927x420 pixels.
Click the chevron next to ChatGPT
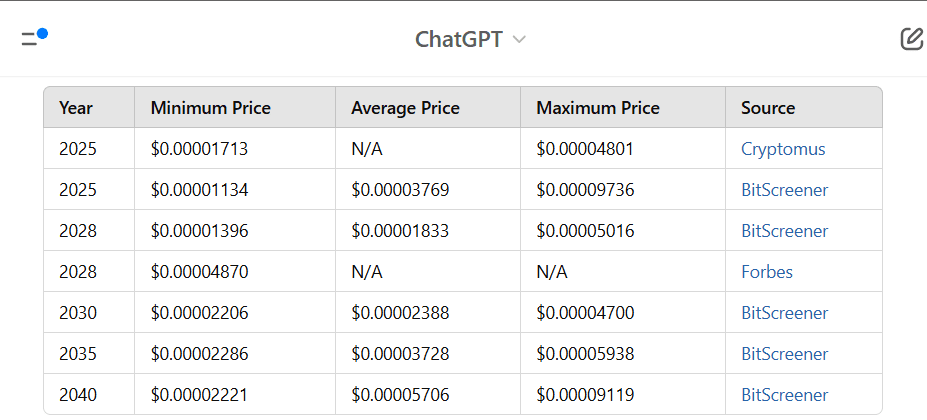click(x=519, y=39)
